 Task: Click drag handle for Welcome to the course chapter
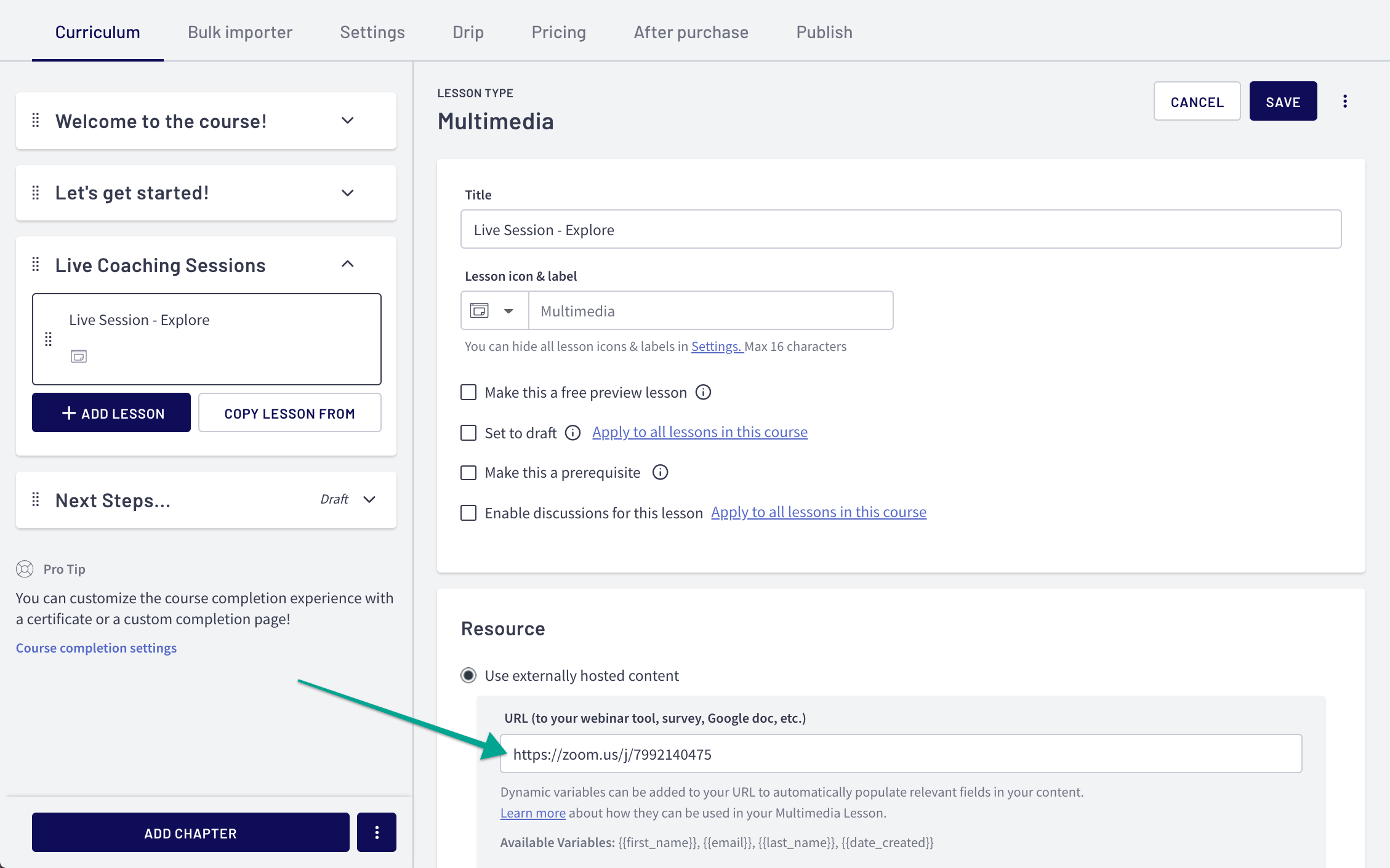click(x=36, y=121)
